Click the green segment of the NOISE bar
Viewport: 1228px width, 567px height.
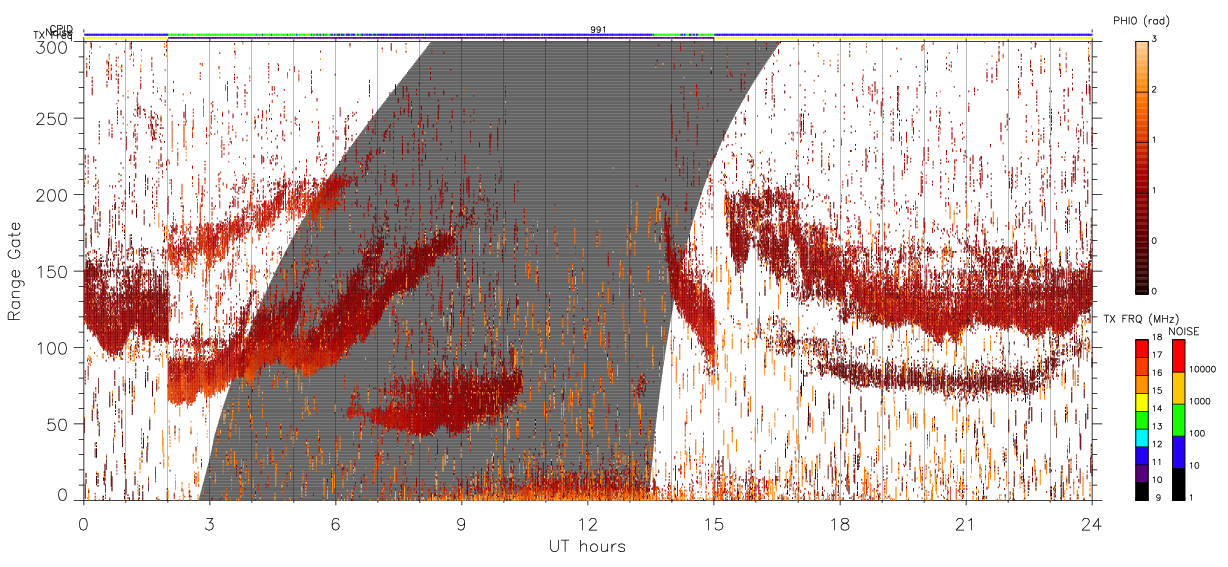1179,420
